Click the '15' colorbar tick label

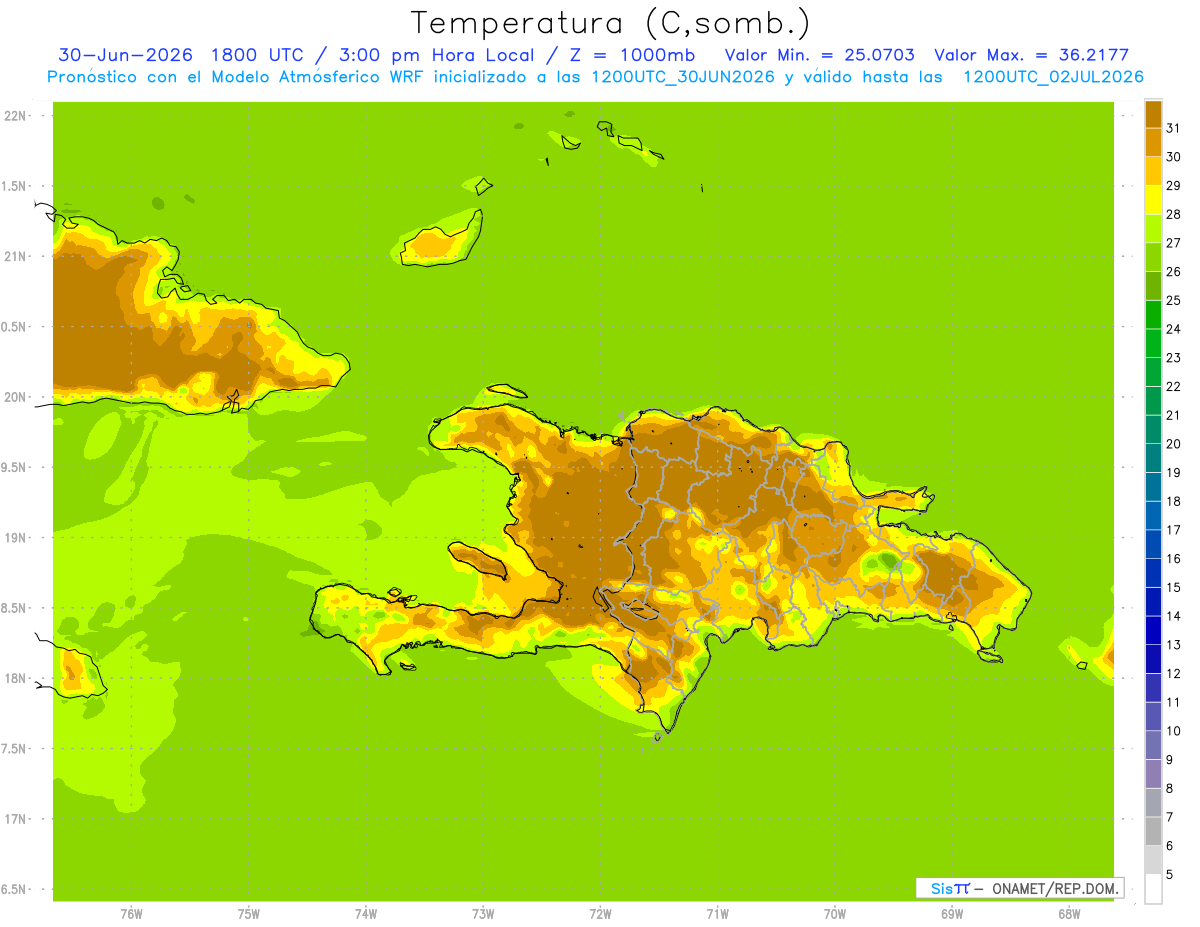tap(1173, 587)
